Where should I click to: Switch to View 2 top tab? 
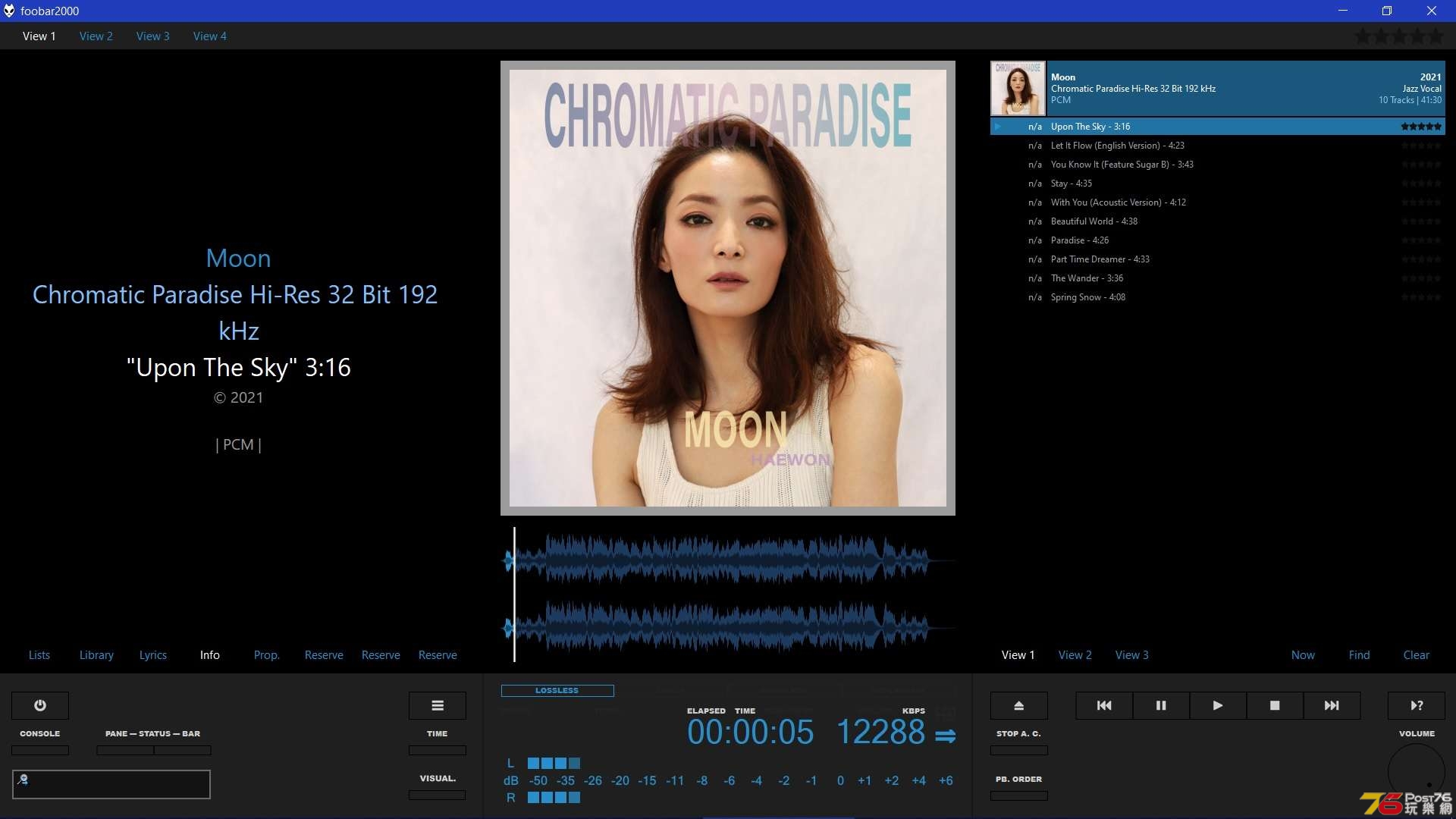pos(96,36)
